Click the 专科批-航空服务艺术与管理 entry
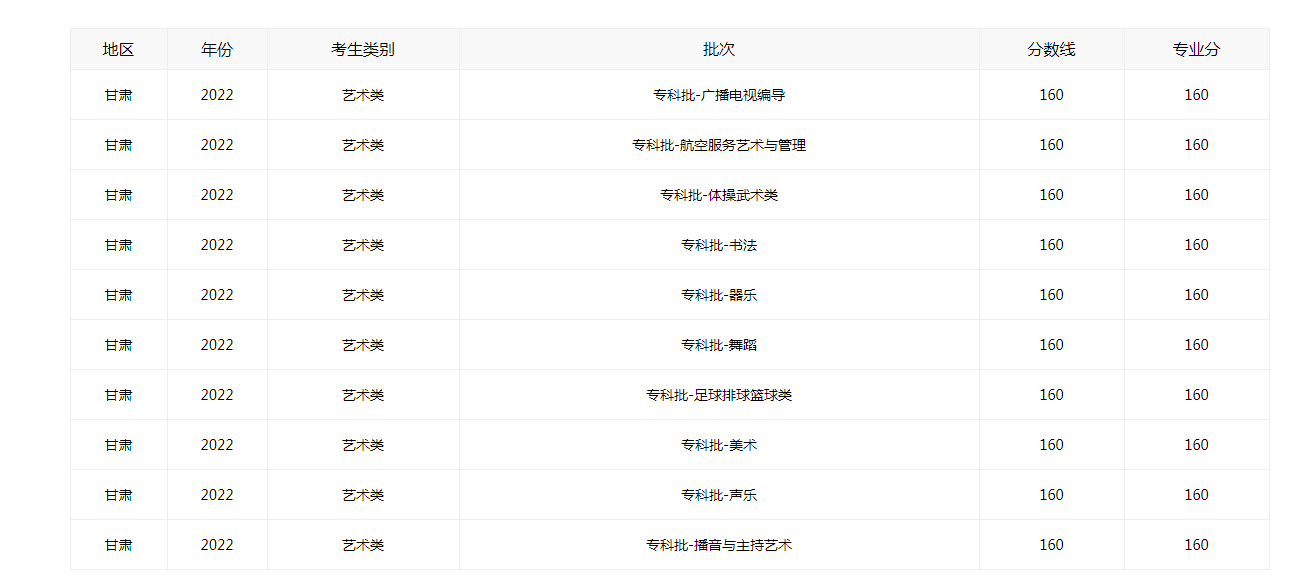The image size is (1305, 587). [x=719, y=145]
